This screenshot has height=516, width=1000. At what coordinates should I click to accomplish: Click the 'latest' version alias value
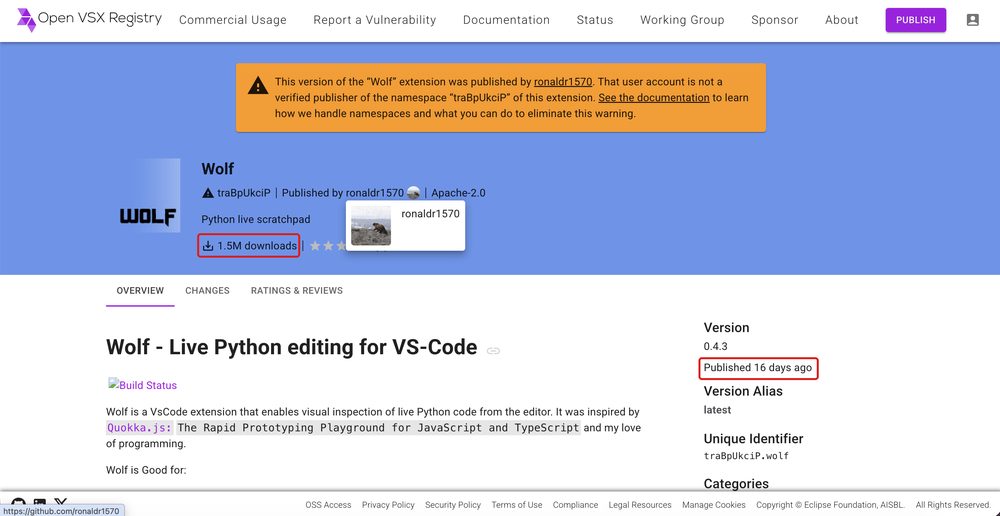click(717, 409)
